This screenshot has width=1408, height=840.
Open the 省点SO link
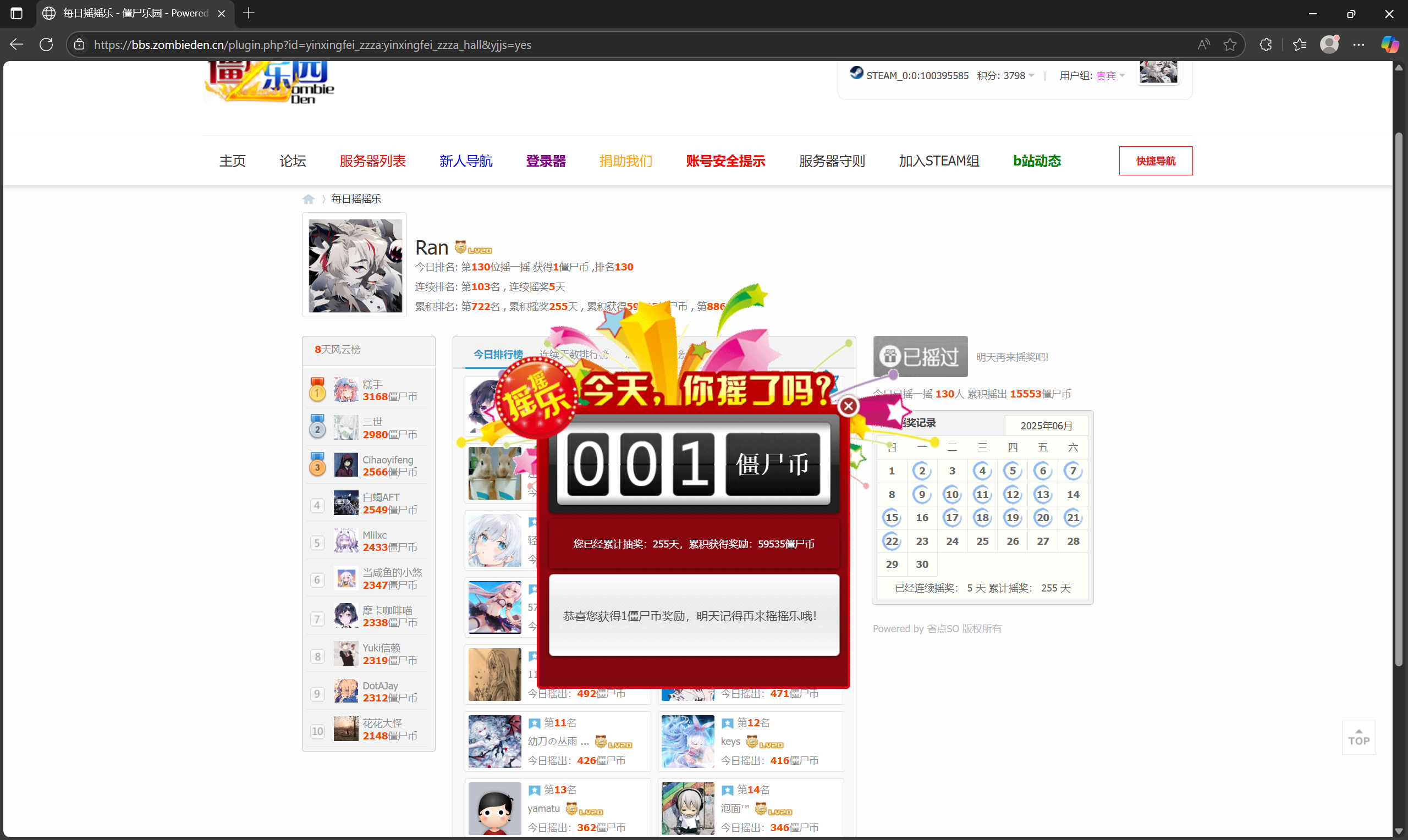943,629
